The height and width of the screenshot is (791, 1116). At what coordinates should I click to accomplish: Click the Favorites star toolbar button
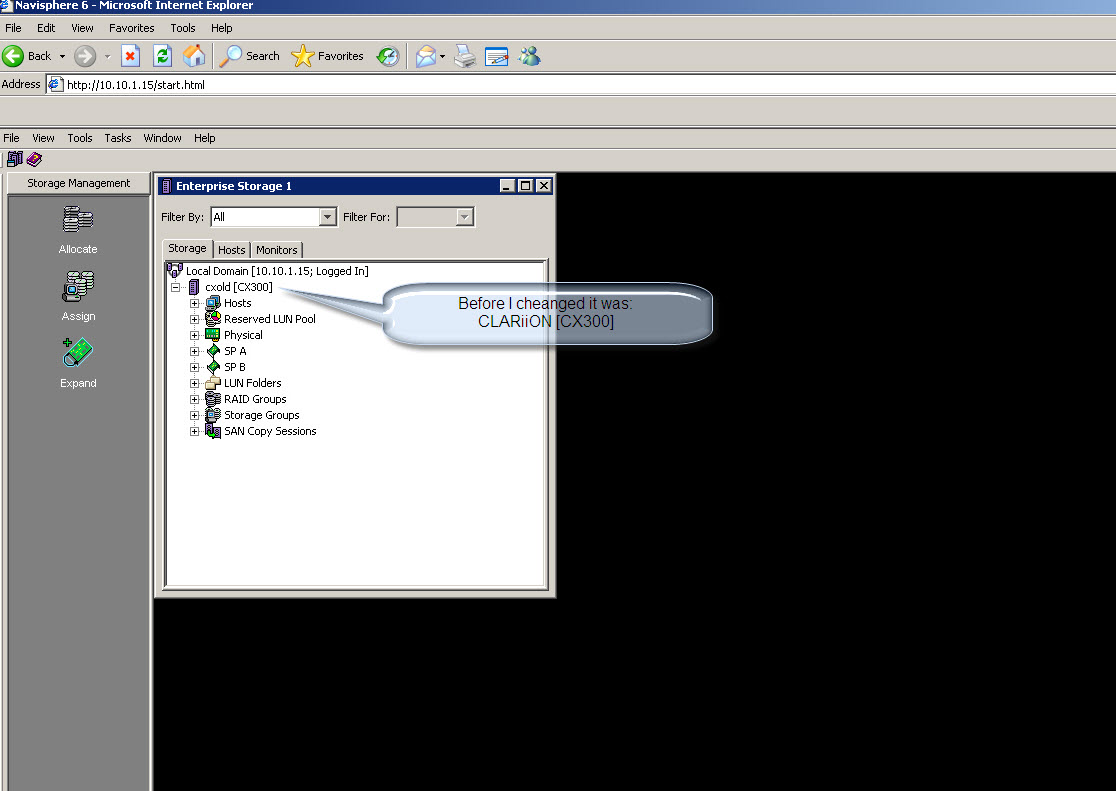coord(327,56)
